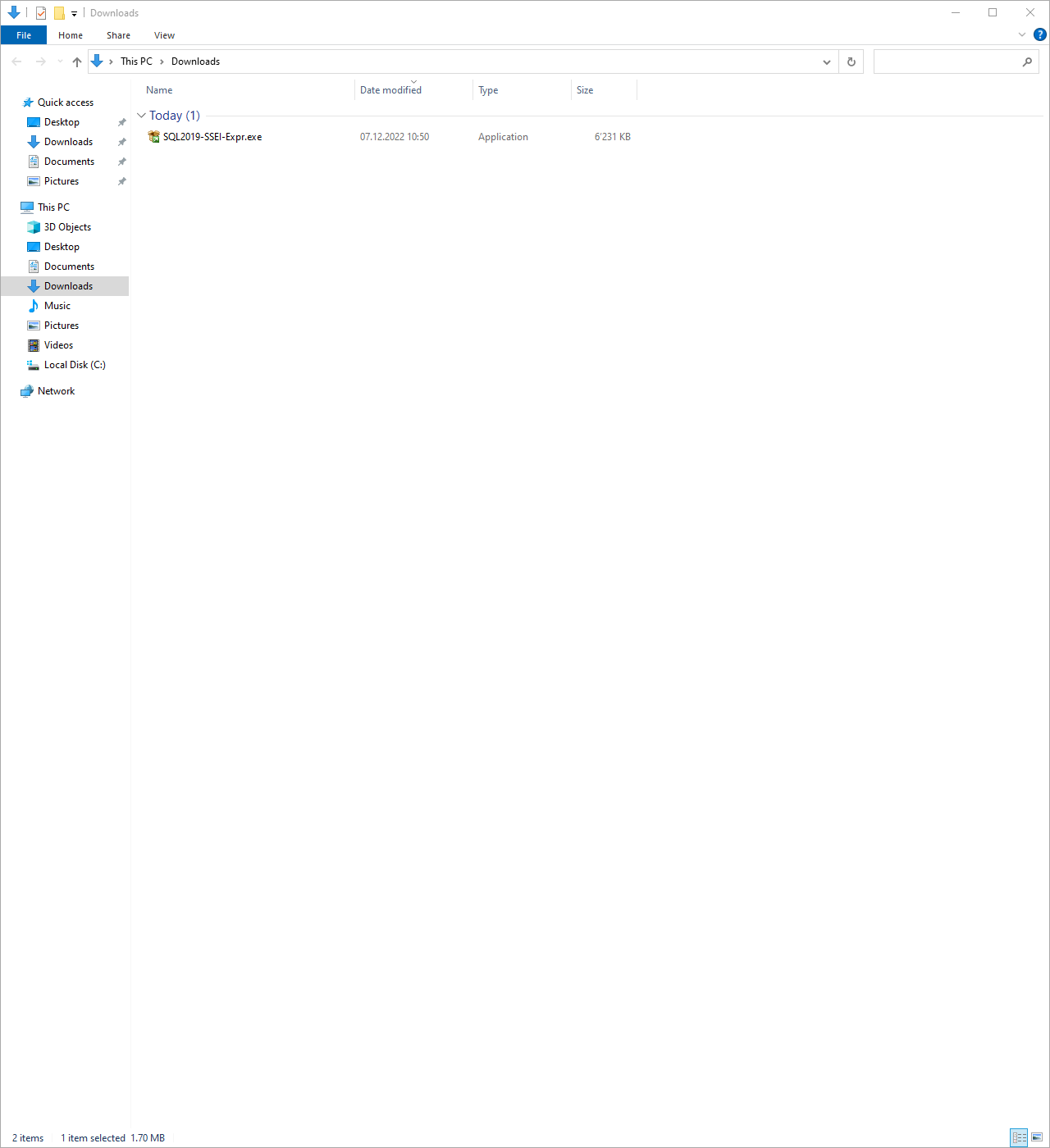Click 'Downloads' in the address breadcrumb

click(195, 61)
